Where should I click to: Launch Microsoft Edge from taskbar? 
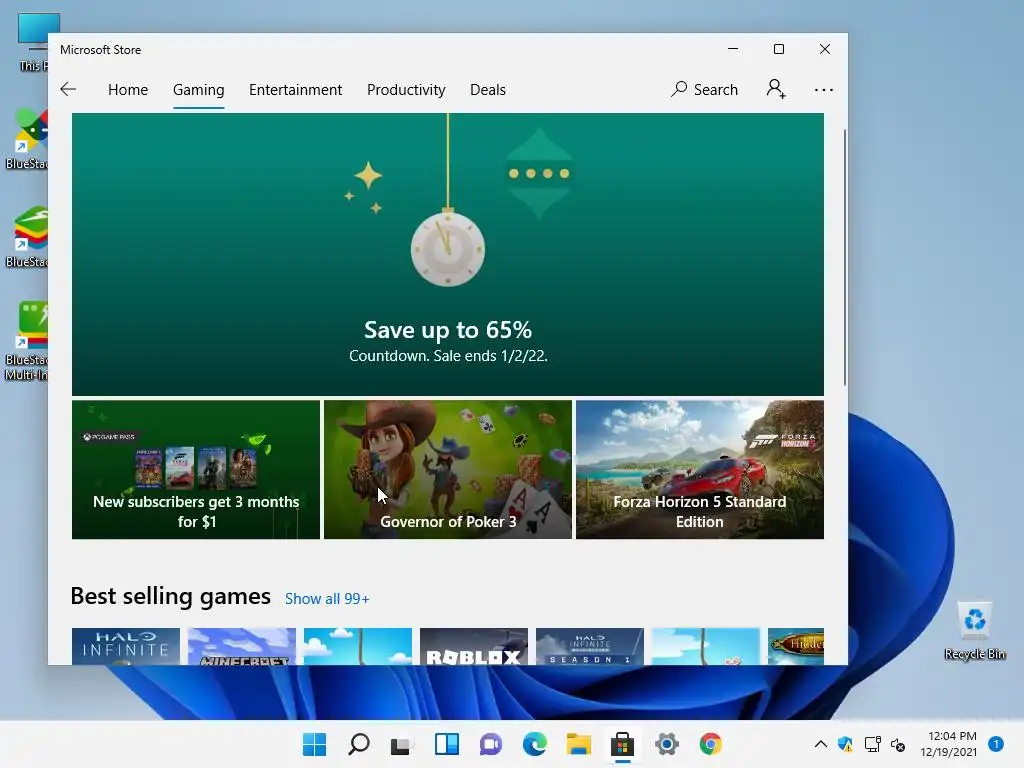tap(534, 744)
